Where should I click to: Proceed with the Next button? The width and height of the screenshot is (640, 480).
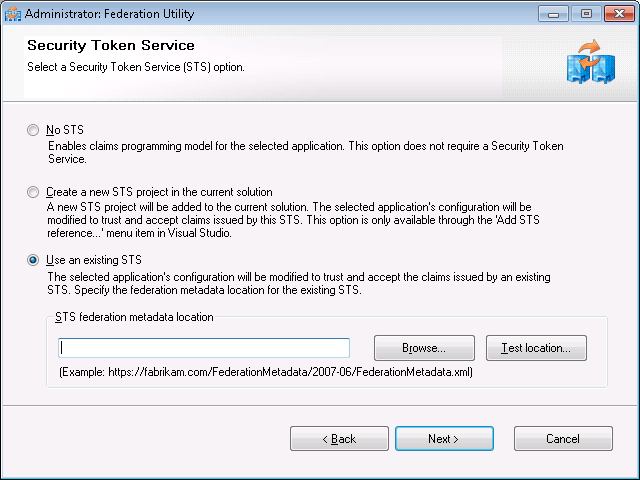click(444, 439)
